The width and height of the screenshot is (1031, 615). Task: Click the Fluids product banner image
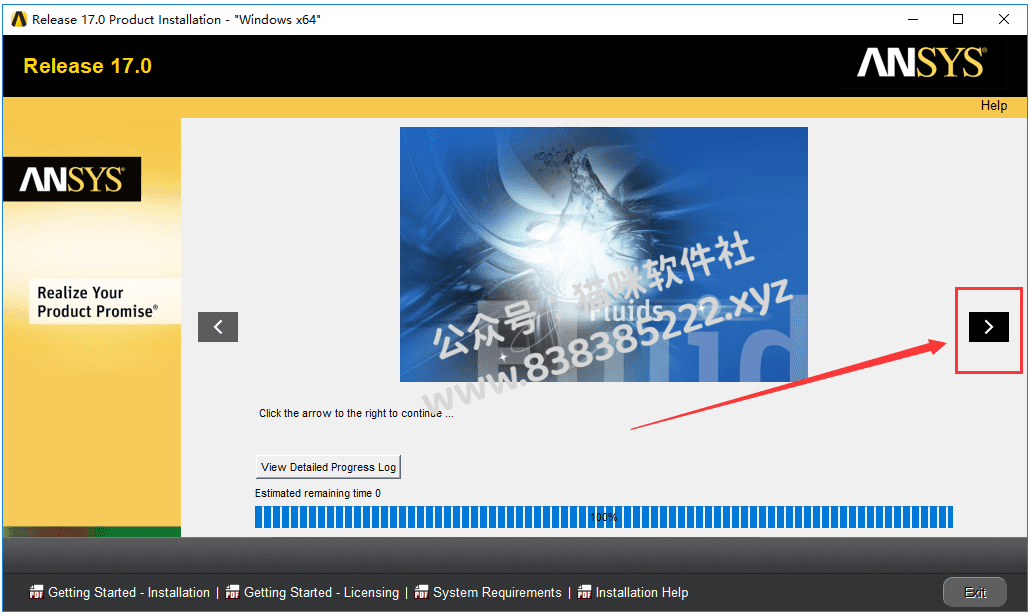[604, 255]
